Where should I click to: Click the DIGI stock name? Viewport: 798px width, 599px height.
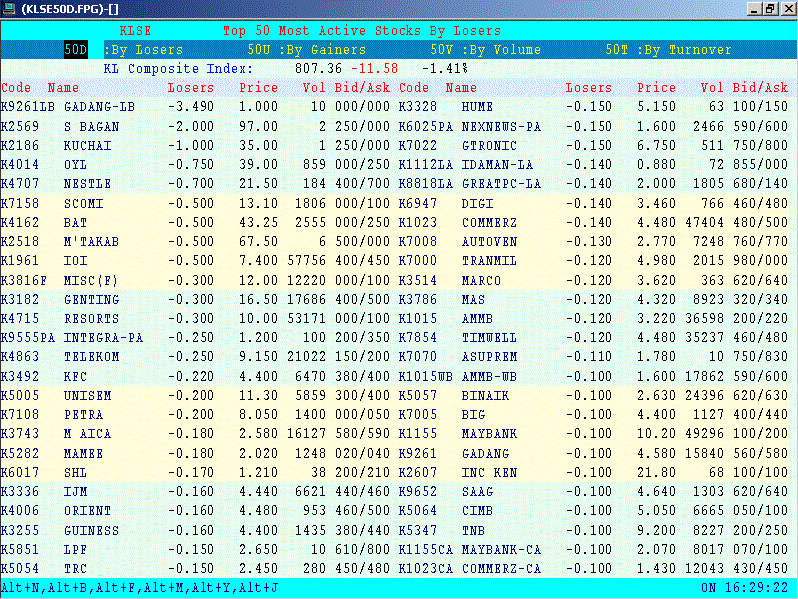coord(477,204)
